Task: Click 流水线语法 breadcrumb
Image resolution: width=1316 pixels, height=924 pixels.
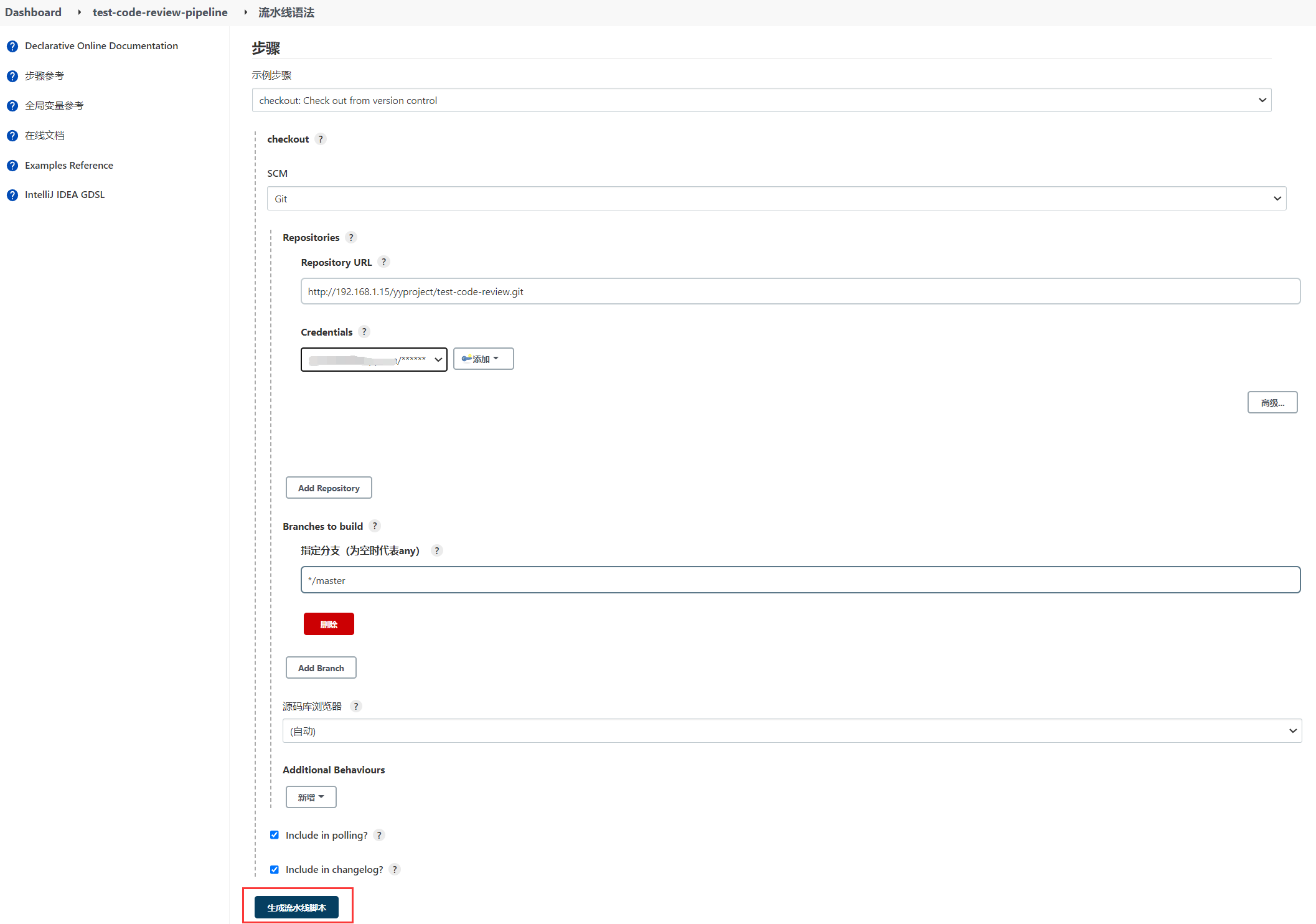Action: pos(286,12)
